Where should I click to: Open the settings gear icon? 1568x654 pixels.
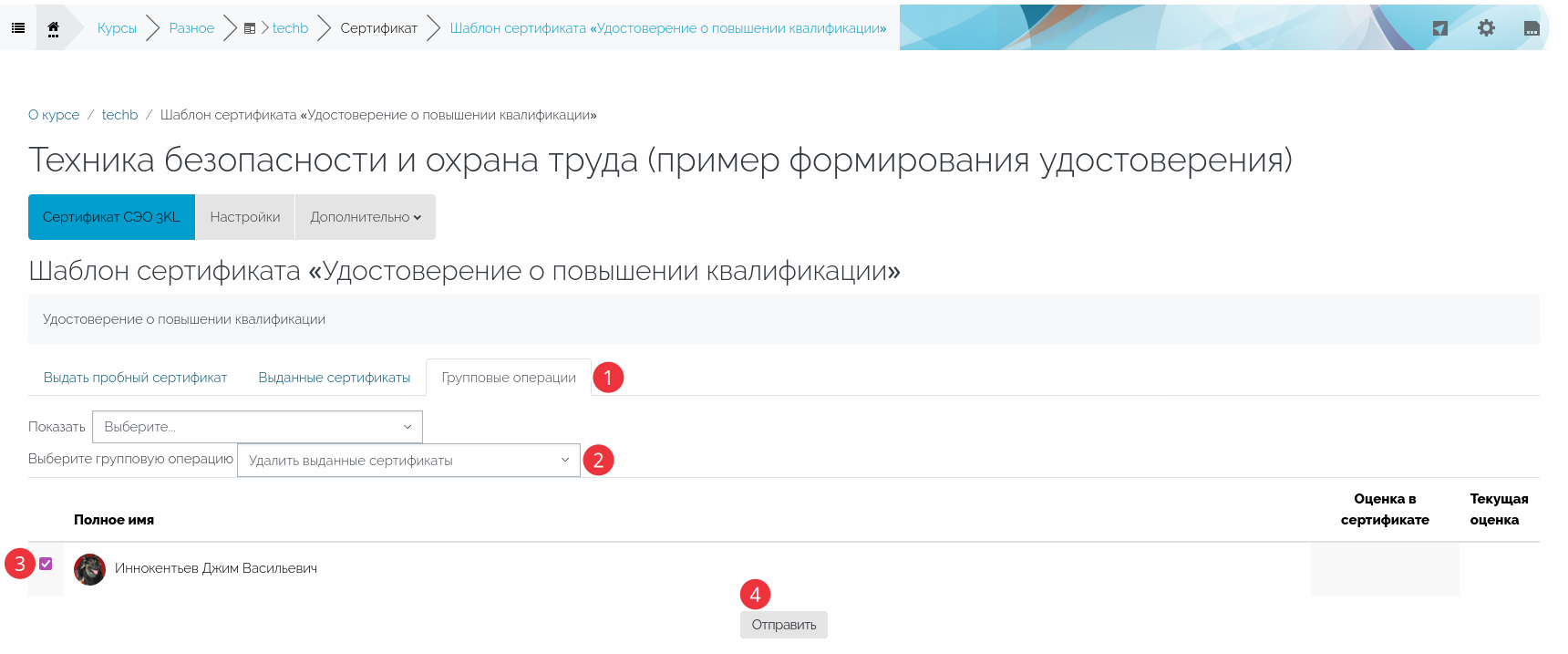(x=1486, y=28)
